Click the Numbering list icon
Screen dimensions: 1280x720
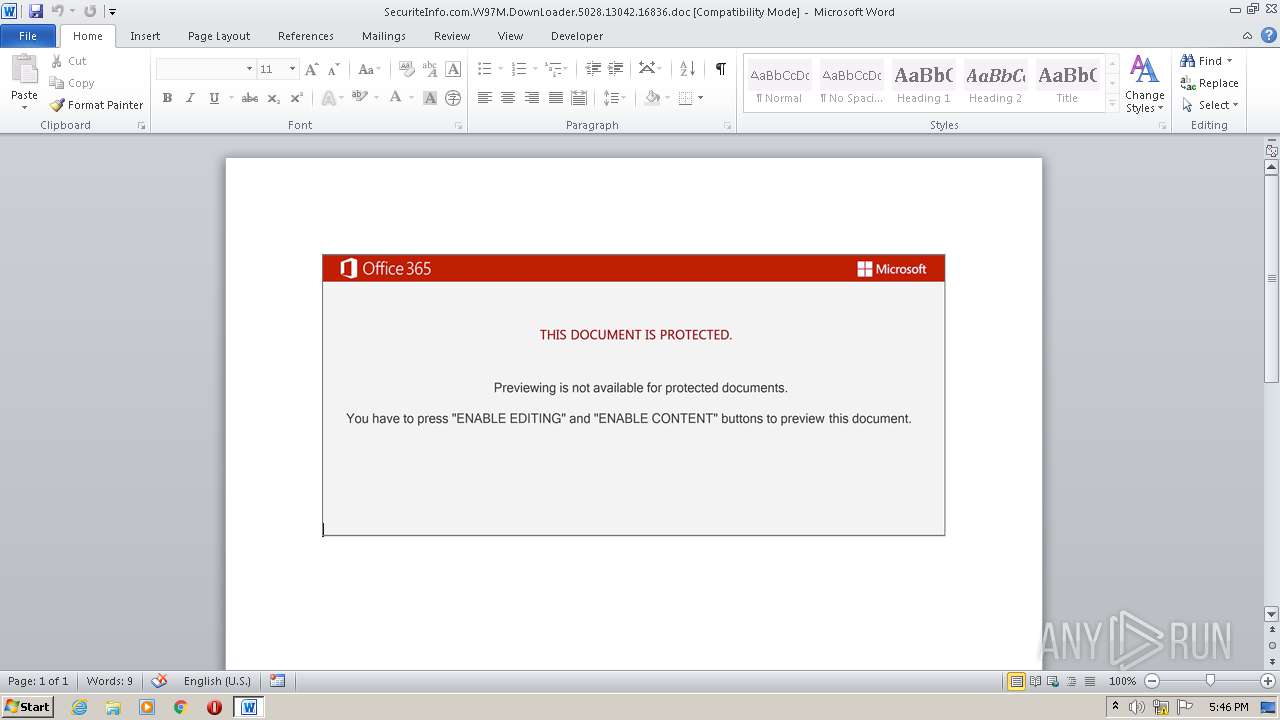[x=518, y=69]
